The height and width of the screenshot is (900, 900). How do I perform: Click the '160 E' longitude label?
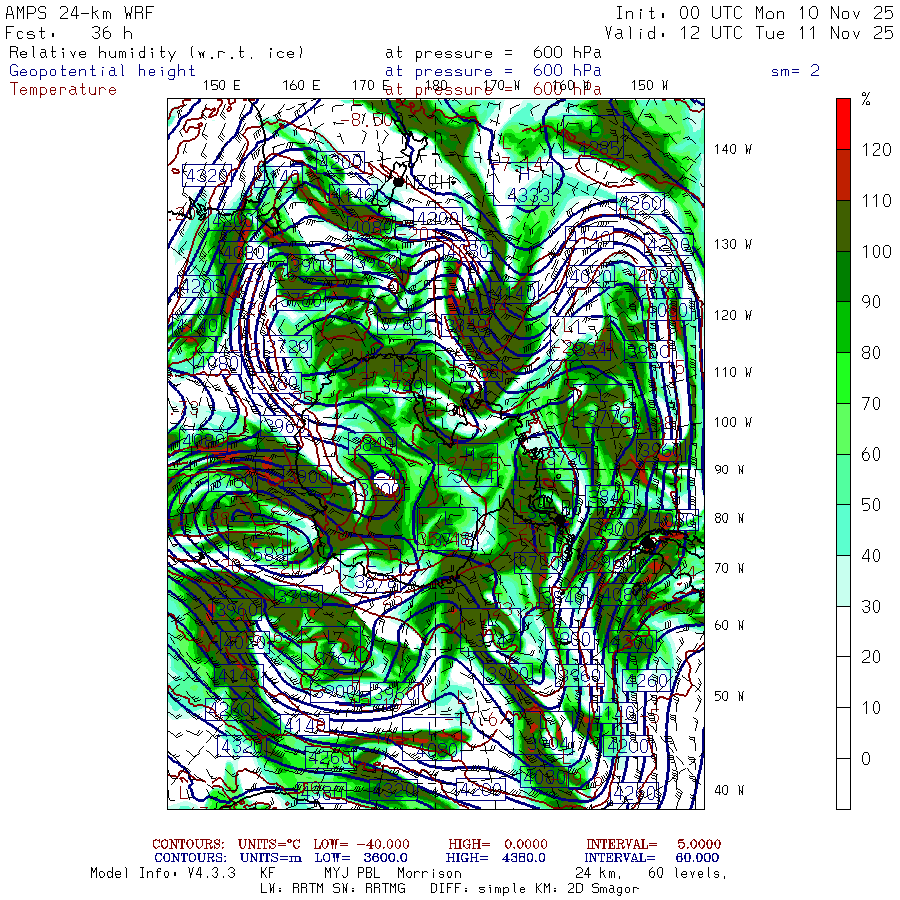[x=301, y=86]
